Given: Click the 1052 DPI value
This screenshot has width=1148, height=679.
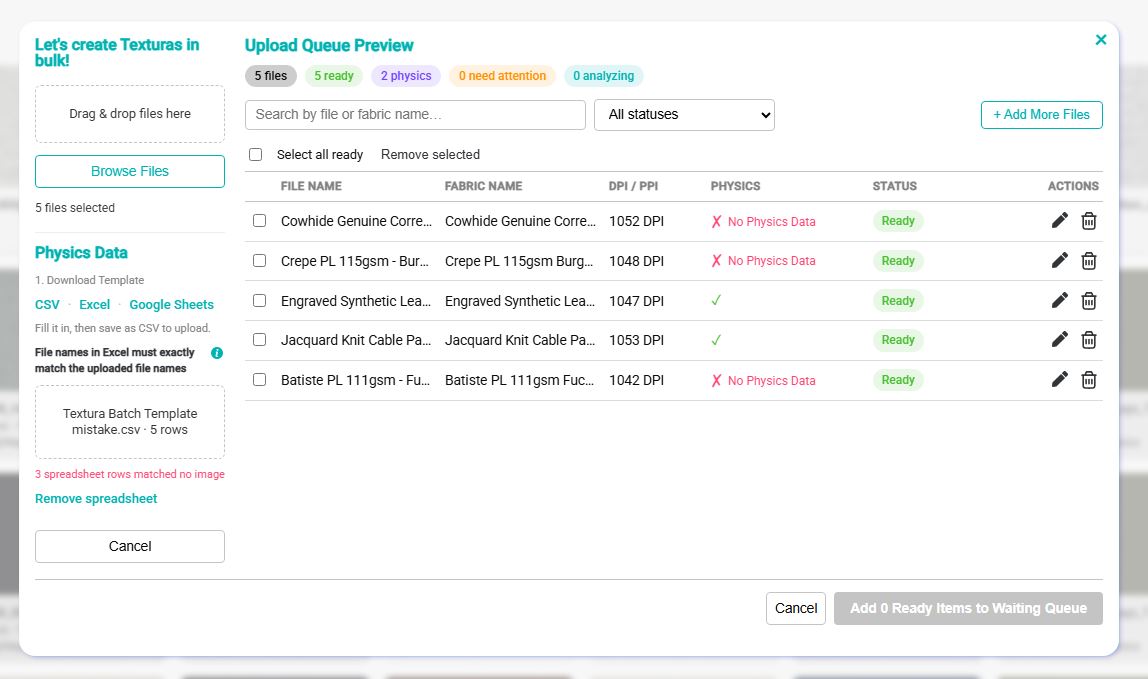Looking at the screenshot, I should click(636, 221).
